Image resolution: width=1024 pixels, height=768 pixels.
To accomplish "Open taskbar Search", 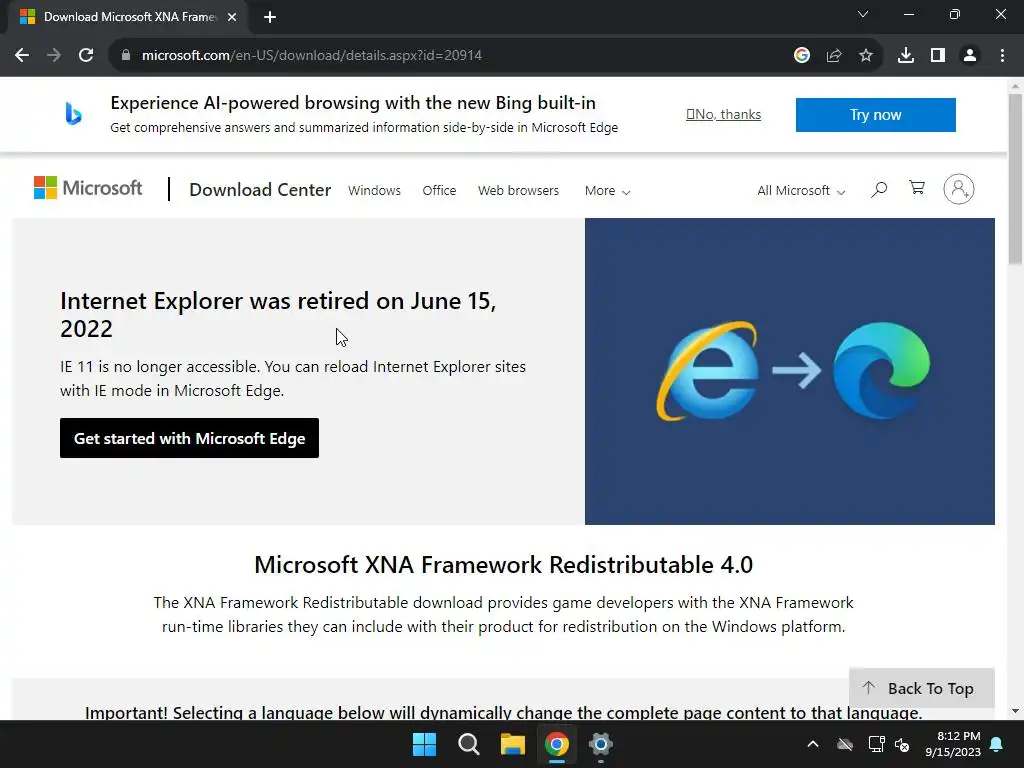I will click(469, 744).
